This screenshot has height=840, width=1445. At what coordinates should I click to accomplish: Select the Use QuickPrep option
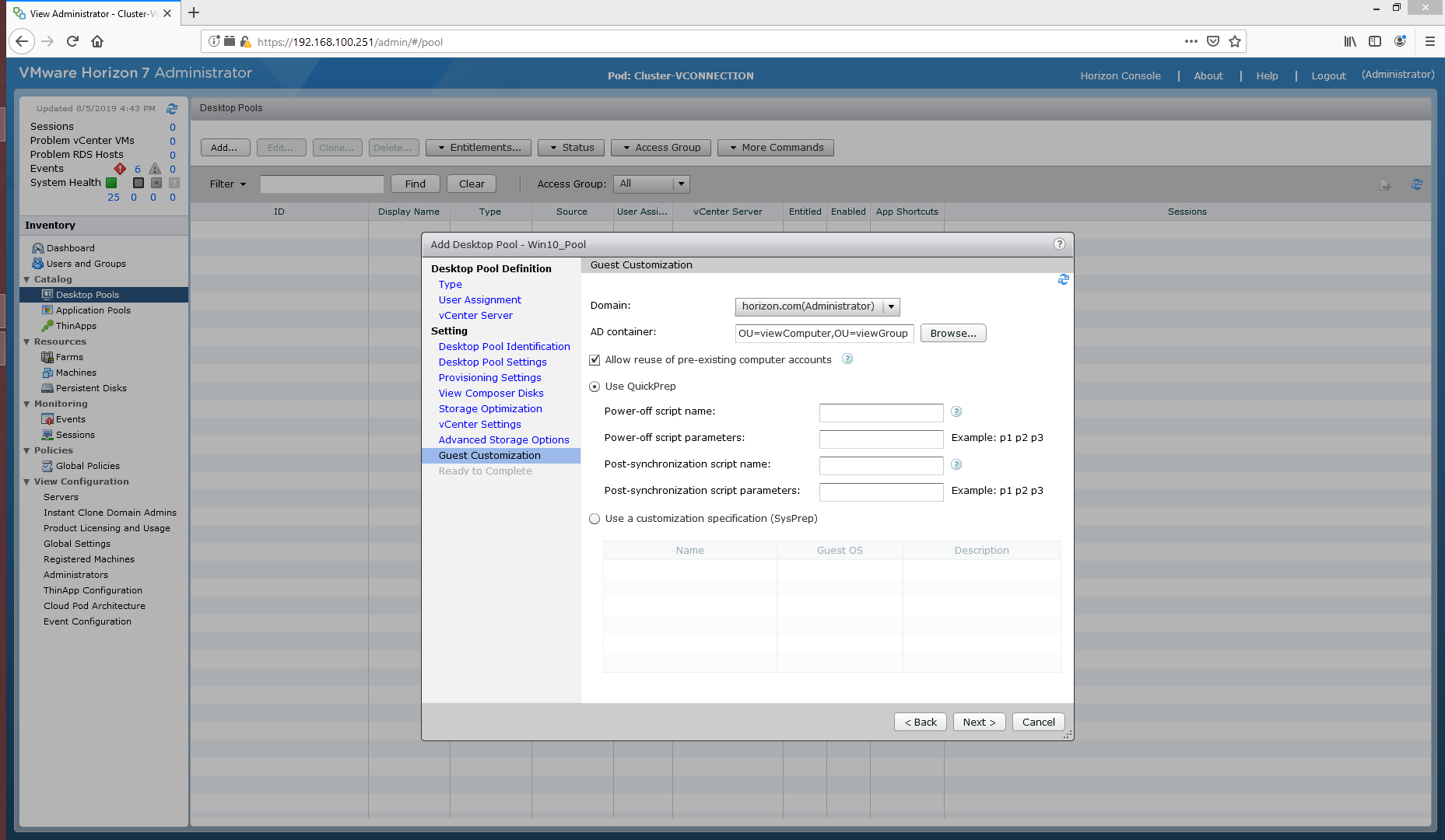(x=594, y=387)
